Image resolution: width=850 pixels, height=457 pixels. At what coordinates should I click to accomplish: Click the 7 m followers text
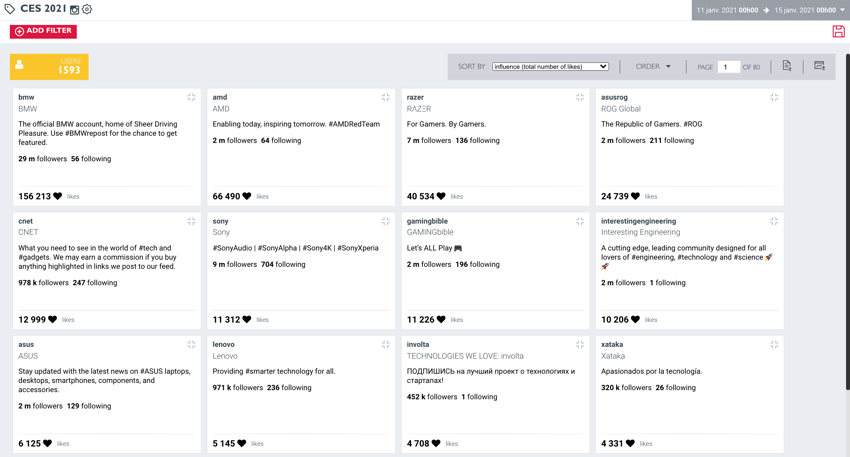(x=429, y=140)
